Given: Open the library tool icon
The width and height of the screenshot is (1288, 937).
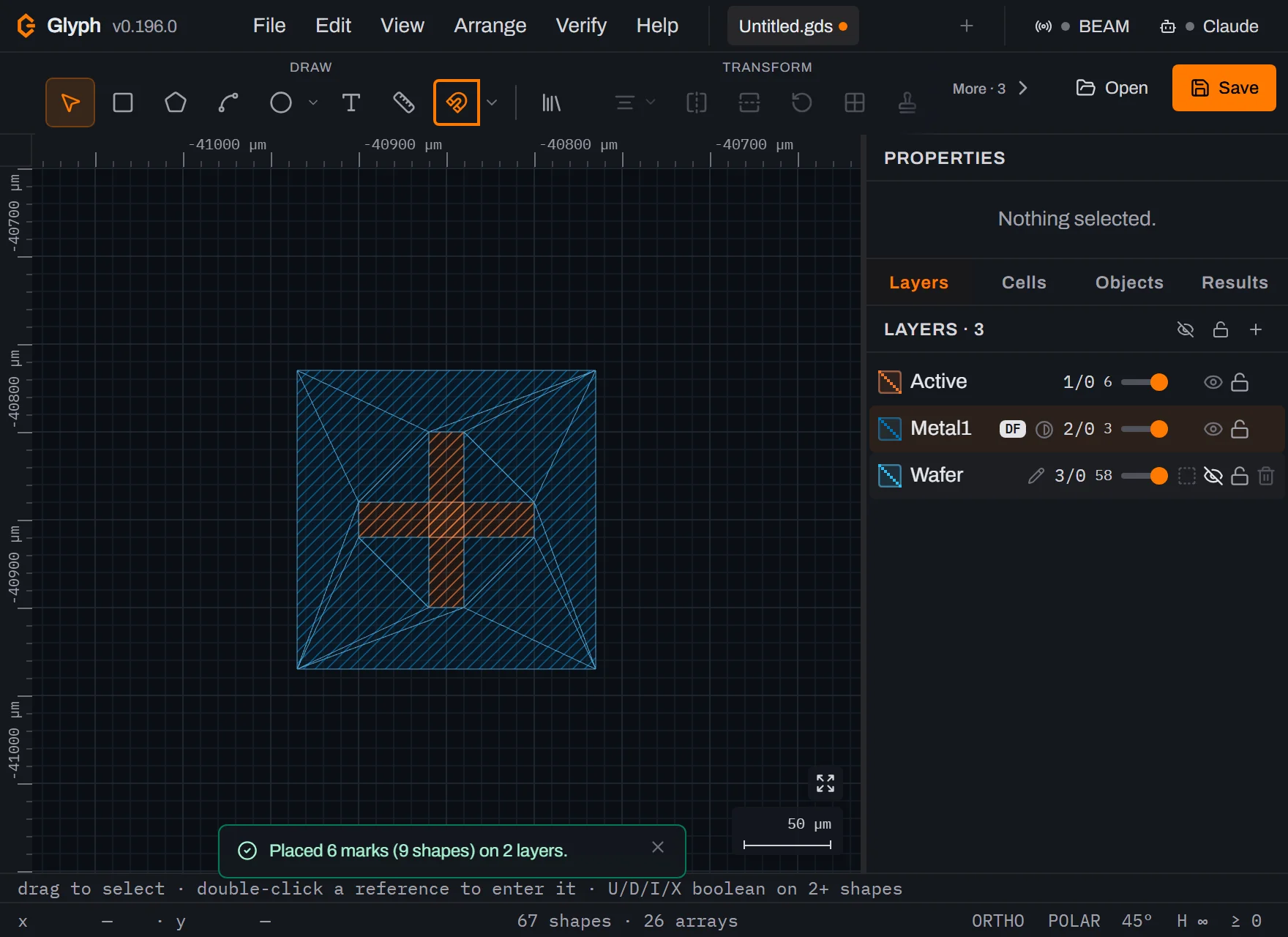Looking at the screenshot, I should tap(551, 102).
